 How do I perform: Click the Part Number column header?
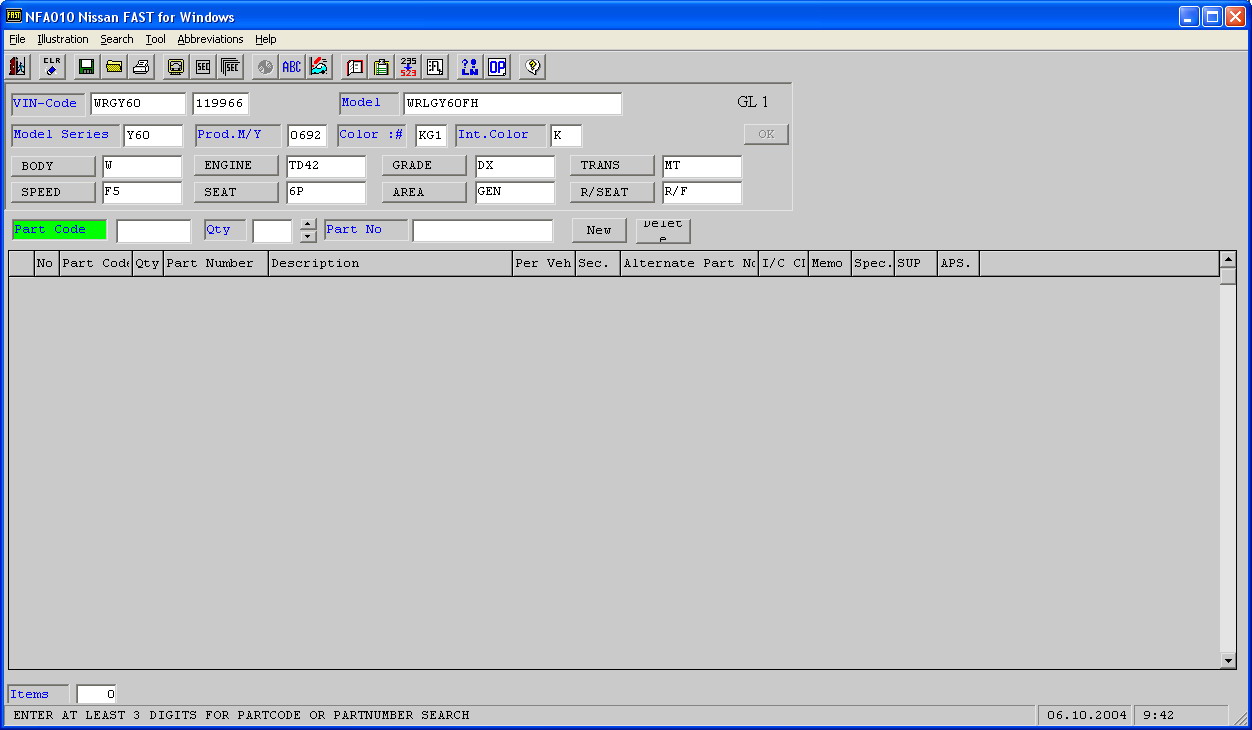[x=216, y=264]
